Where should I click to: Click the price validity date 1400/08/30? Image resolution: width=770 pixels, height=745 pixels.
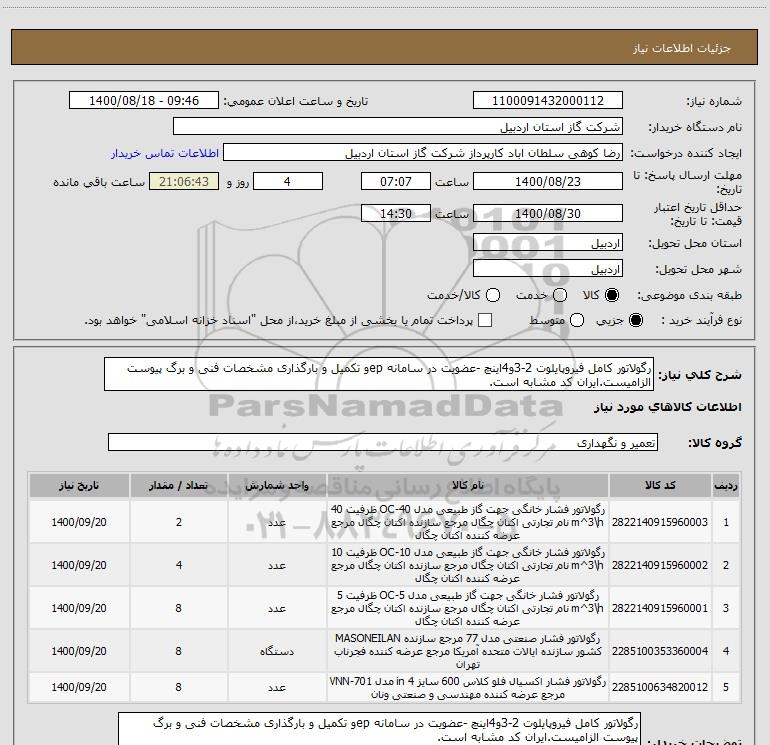548,213
